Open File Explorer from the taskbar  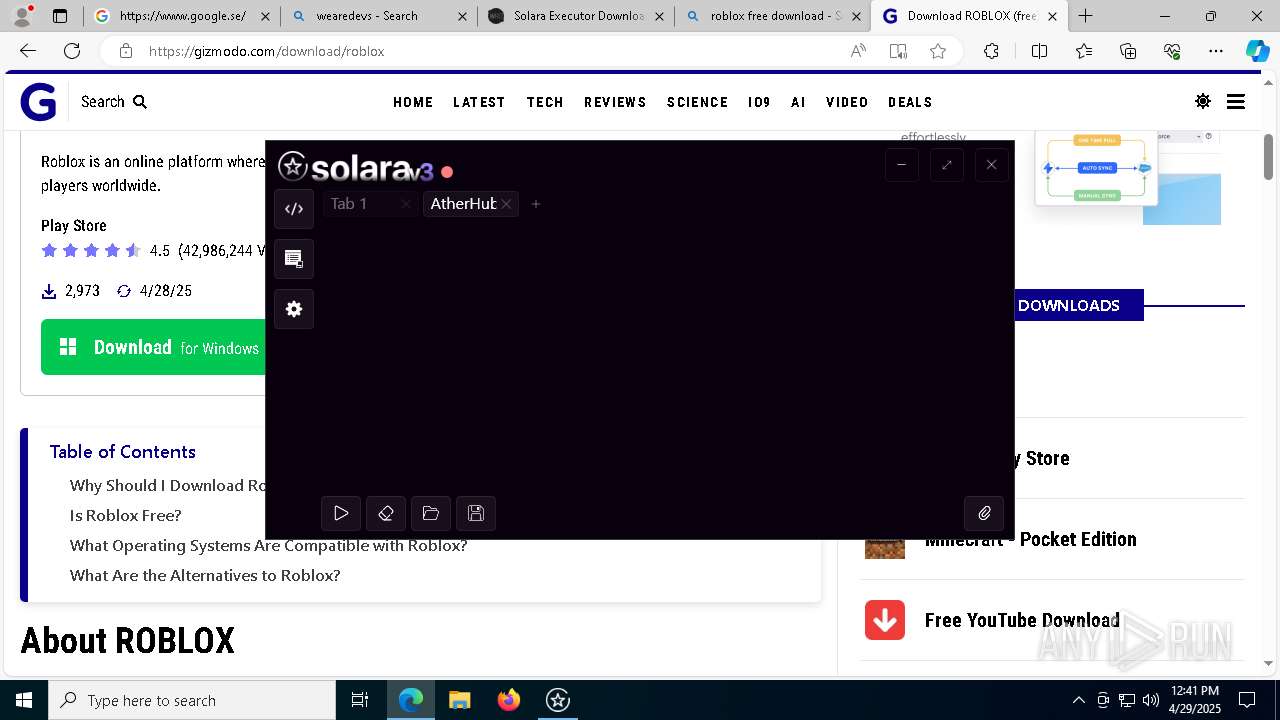click(459, 700)
